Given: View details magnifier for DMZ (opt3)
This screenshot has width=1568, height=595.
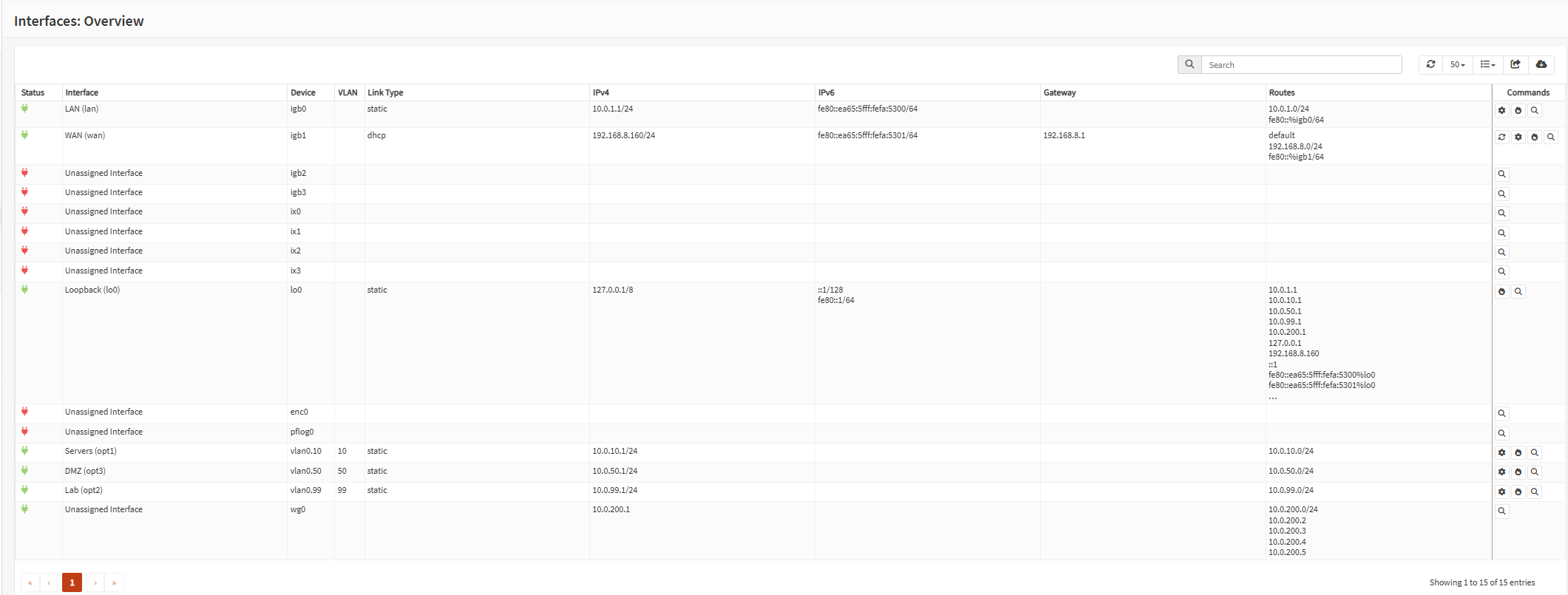Looking at the screenshot, I should coord(1535,472).
